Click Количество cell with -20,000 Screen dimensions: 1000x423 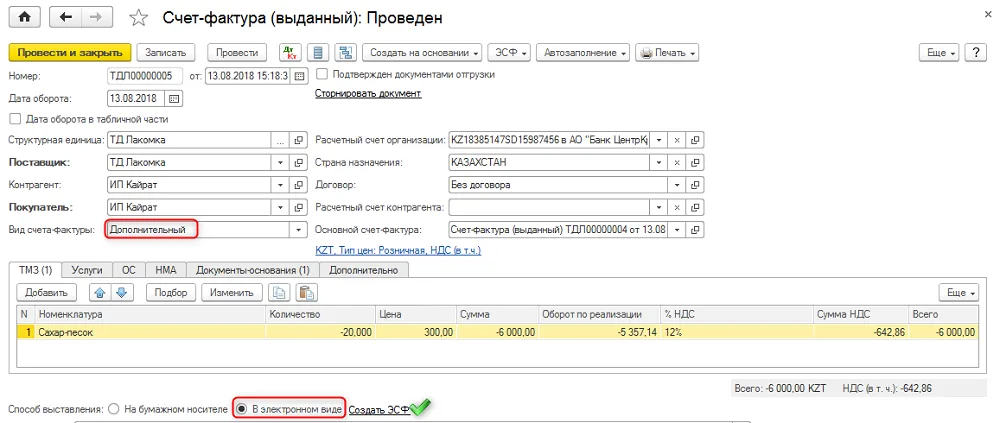coord(321,332)
